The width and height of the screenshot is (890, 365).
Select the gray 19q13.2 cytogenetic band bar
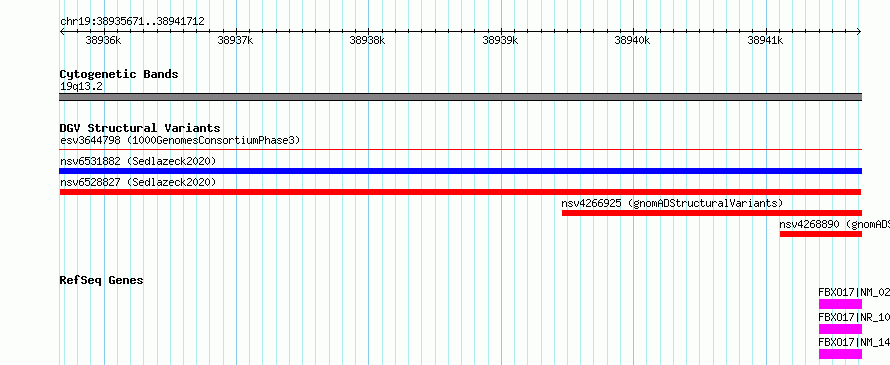coord(460,97)
